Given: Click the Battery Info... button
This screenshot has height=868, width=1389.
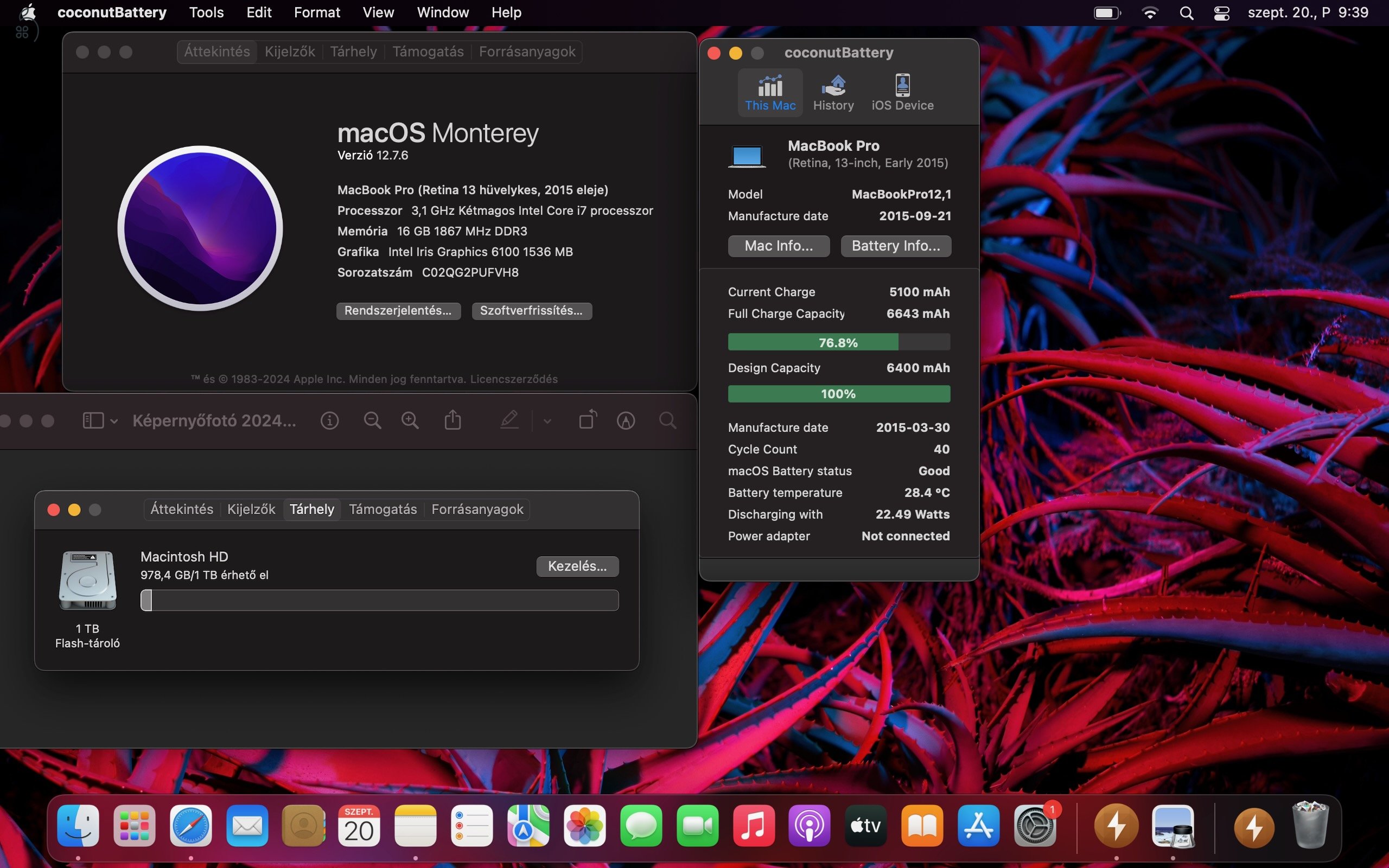Looking at the screenshot, I should tap(896, 246).
